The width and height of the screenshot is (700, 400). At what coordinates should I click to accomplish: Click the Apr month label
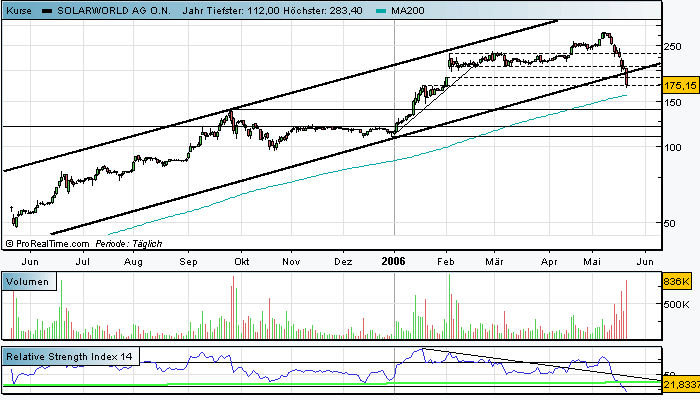coord(549,262)
